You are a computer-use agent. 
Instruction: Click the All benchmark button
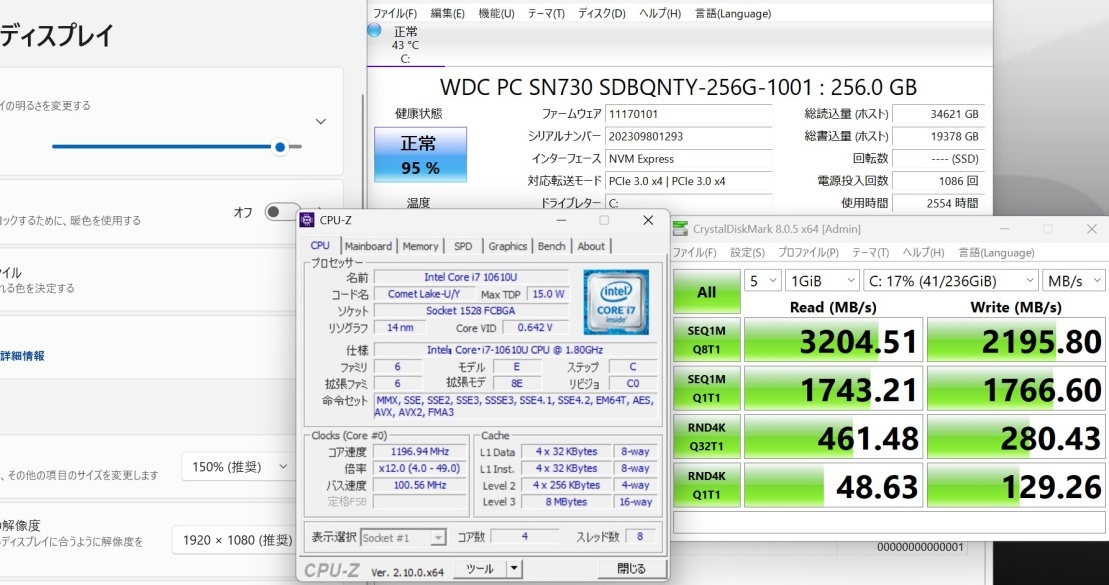707,292
